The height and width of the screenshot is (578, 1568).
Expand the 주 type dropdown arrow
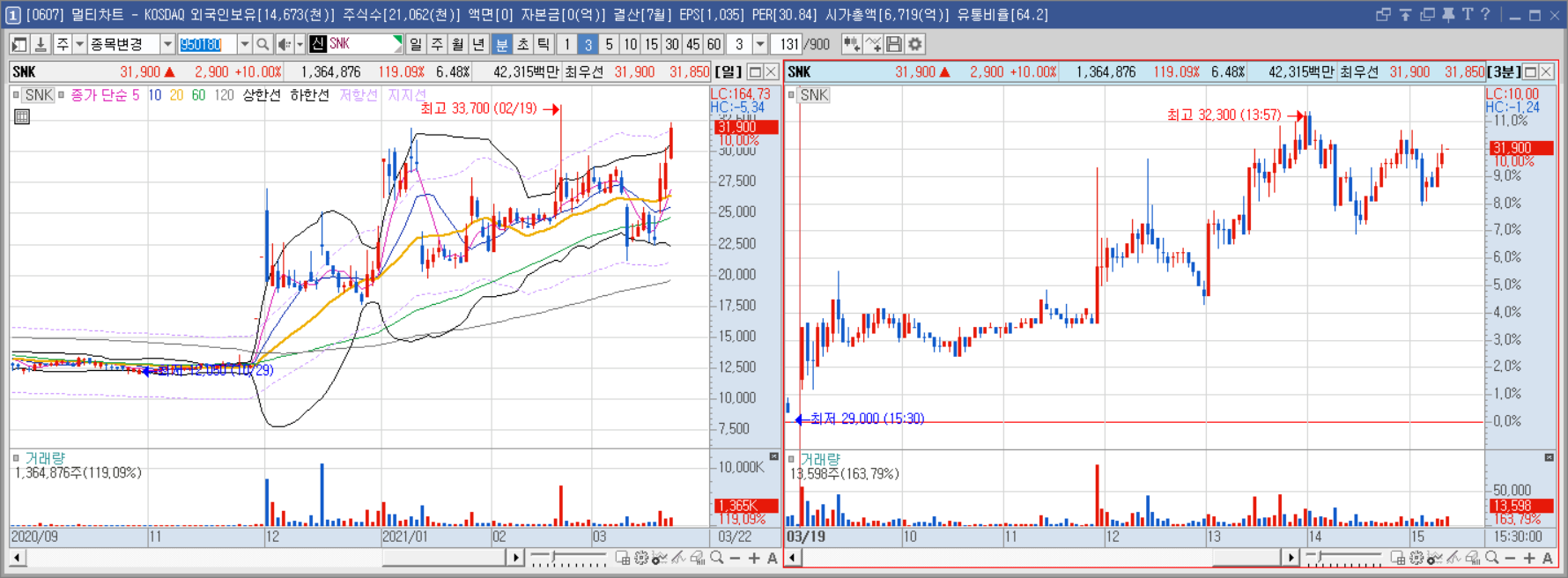[x=79, y=44]
